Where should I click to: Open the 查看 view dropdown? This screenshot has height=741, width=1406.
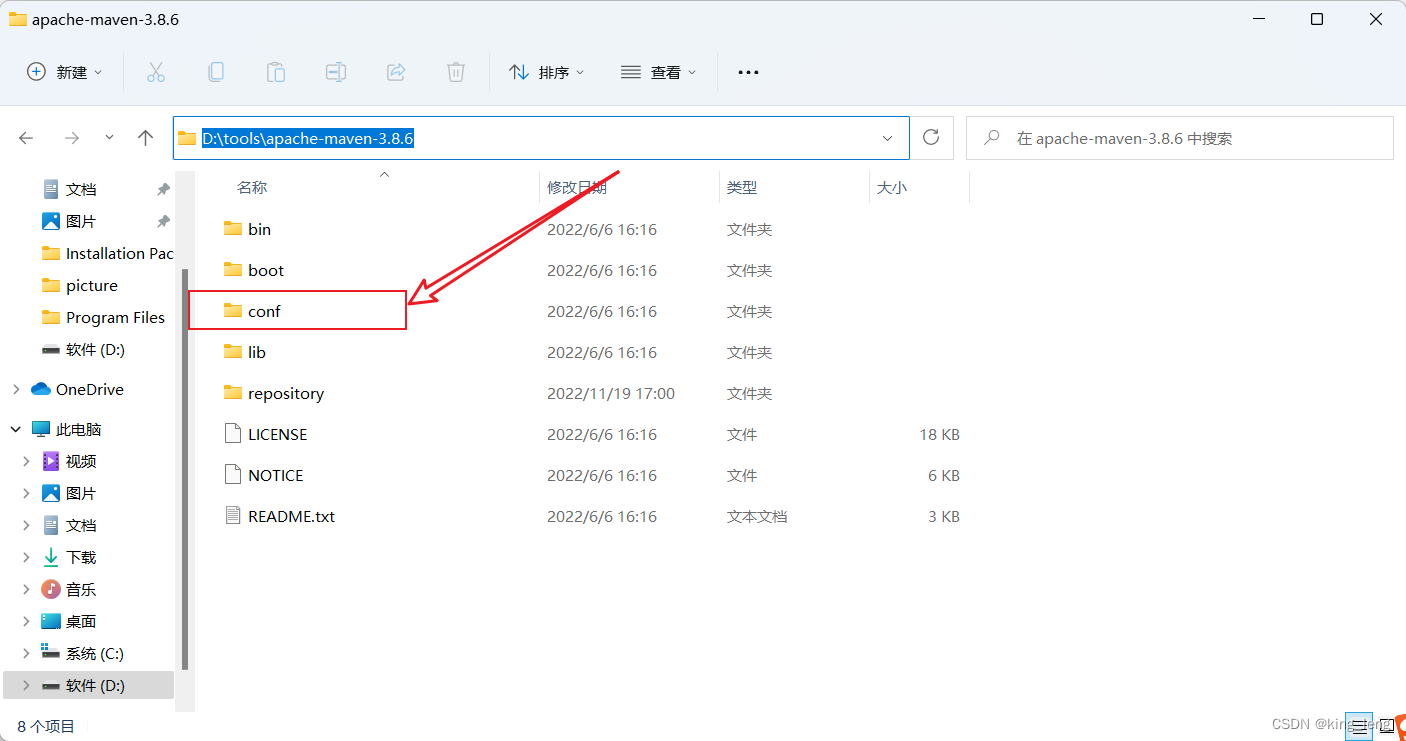[x=659, y=72]
